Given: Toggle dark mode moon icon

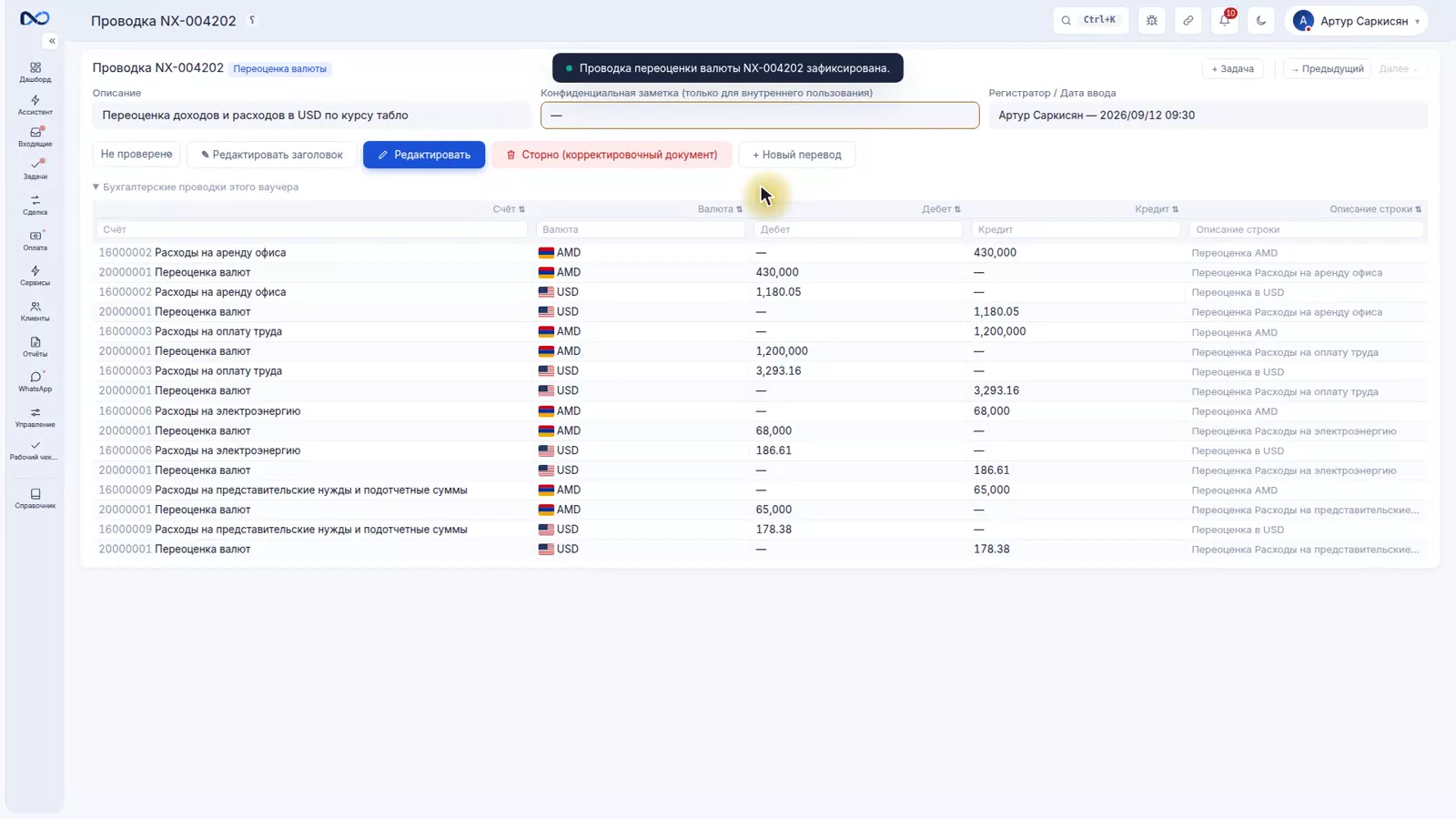Looking at the screenshot, I should coord(1261,20).
